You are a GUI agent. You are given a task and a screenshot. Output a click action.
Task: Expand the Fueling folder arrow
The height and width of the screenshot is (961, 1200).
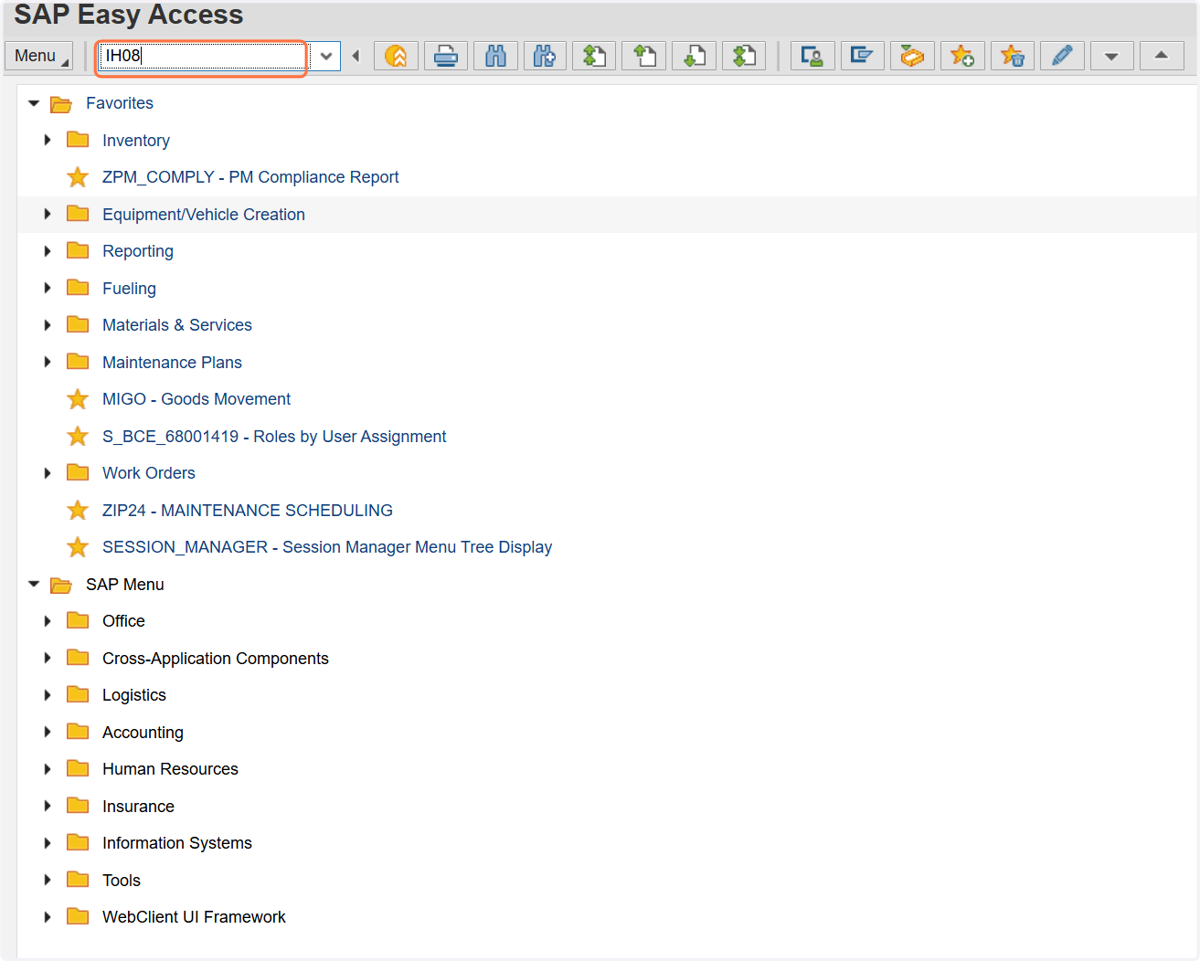[x=47, y=288]
